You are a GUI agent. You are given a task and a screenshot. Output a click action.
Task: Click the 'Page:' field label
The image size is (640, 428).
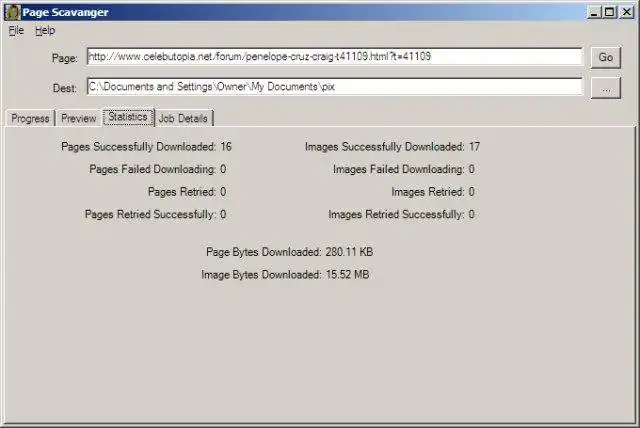[x=64, y=58]
